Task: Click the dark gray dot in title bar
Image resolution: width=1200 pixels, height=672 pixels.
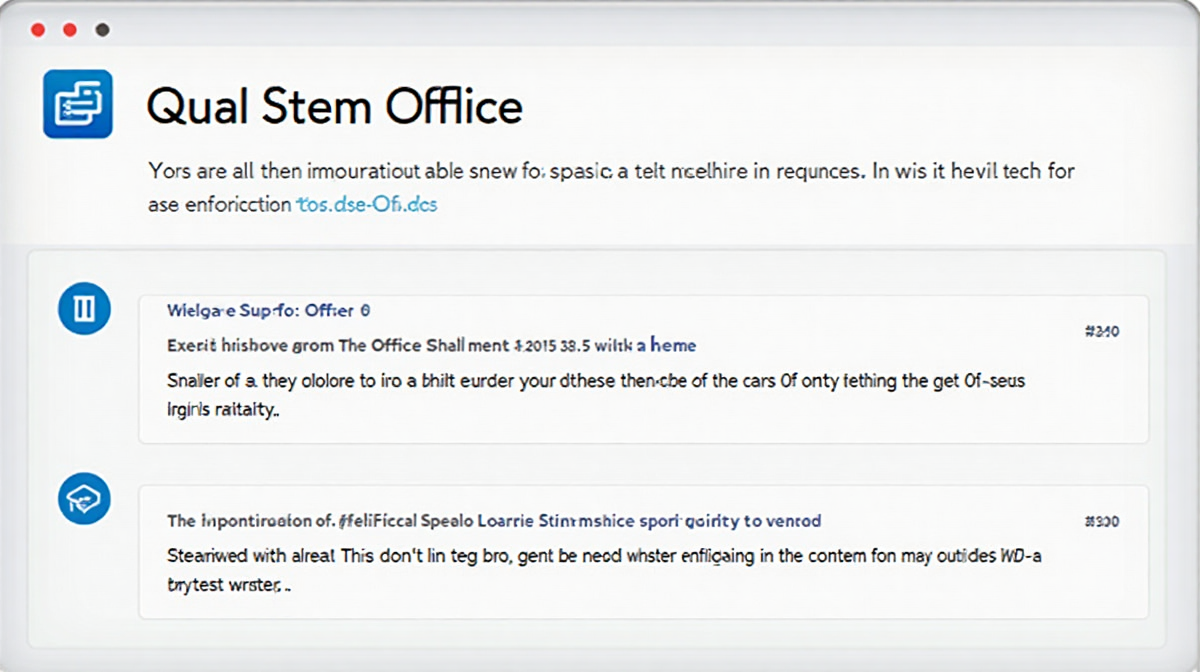Action: click(102, 31)
